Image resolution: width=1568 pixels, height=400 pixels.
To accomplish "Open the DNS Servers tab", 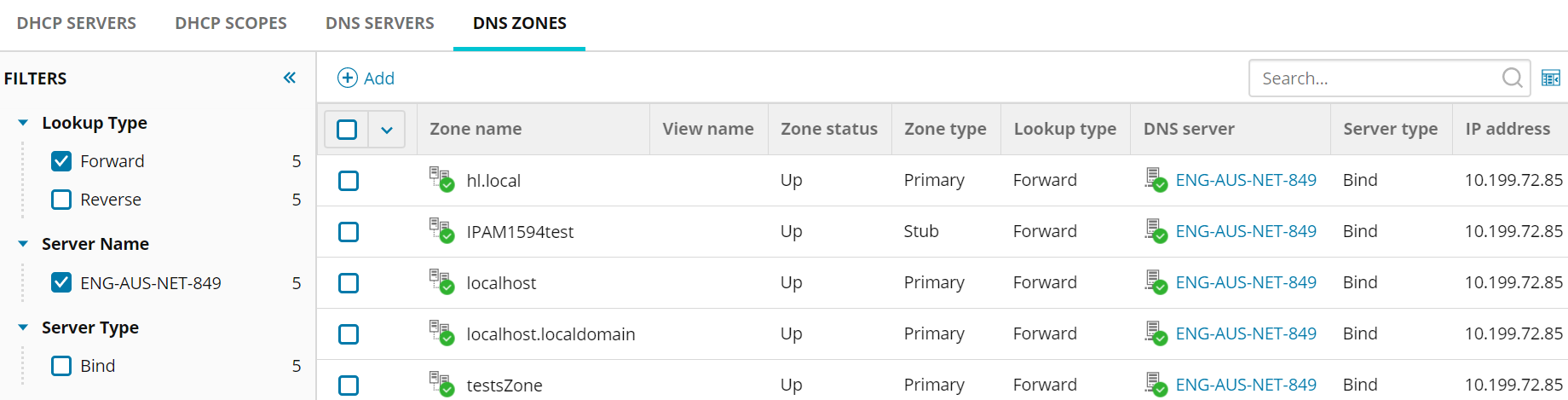I will [380, 23].
